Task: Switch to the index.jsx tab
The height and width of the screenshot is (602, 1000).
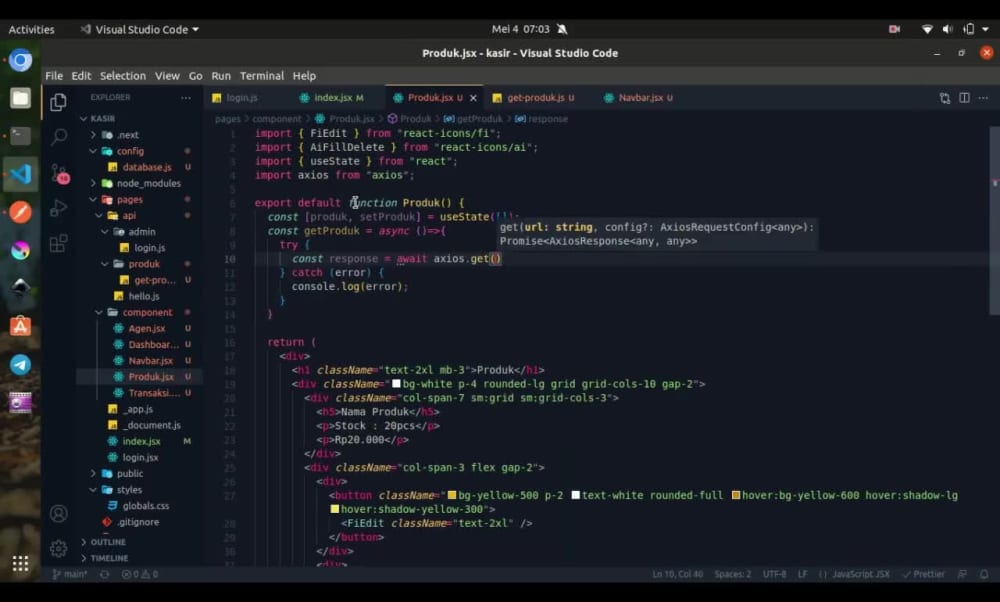Action: click(332, 98)
